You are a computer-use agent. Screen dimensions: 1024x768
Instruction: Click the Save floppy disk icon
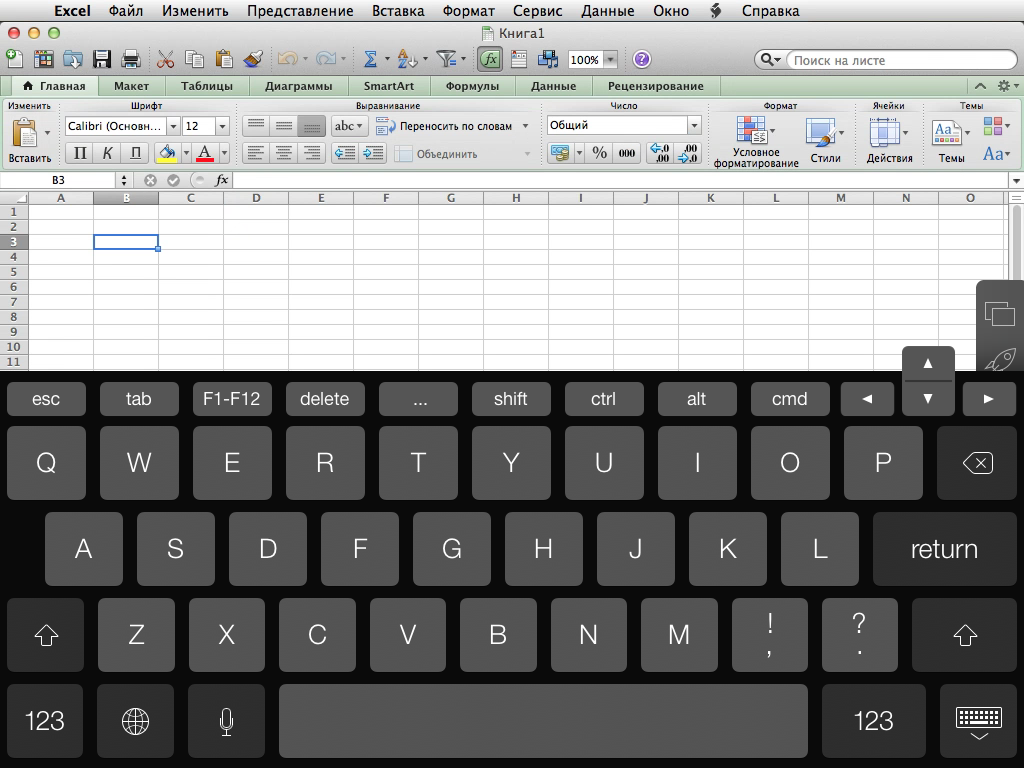coord(101,59)
